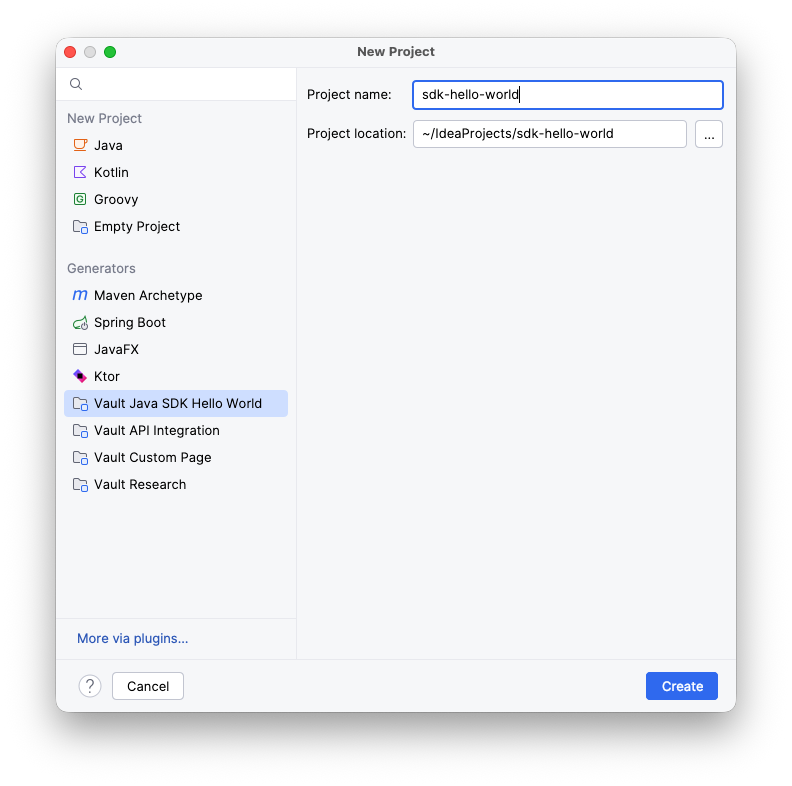Click the green zoom window button
Viewport: 792px width, 786px height.
[110, 52]
